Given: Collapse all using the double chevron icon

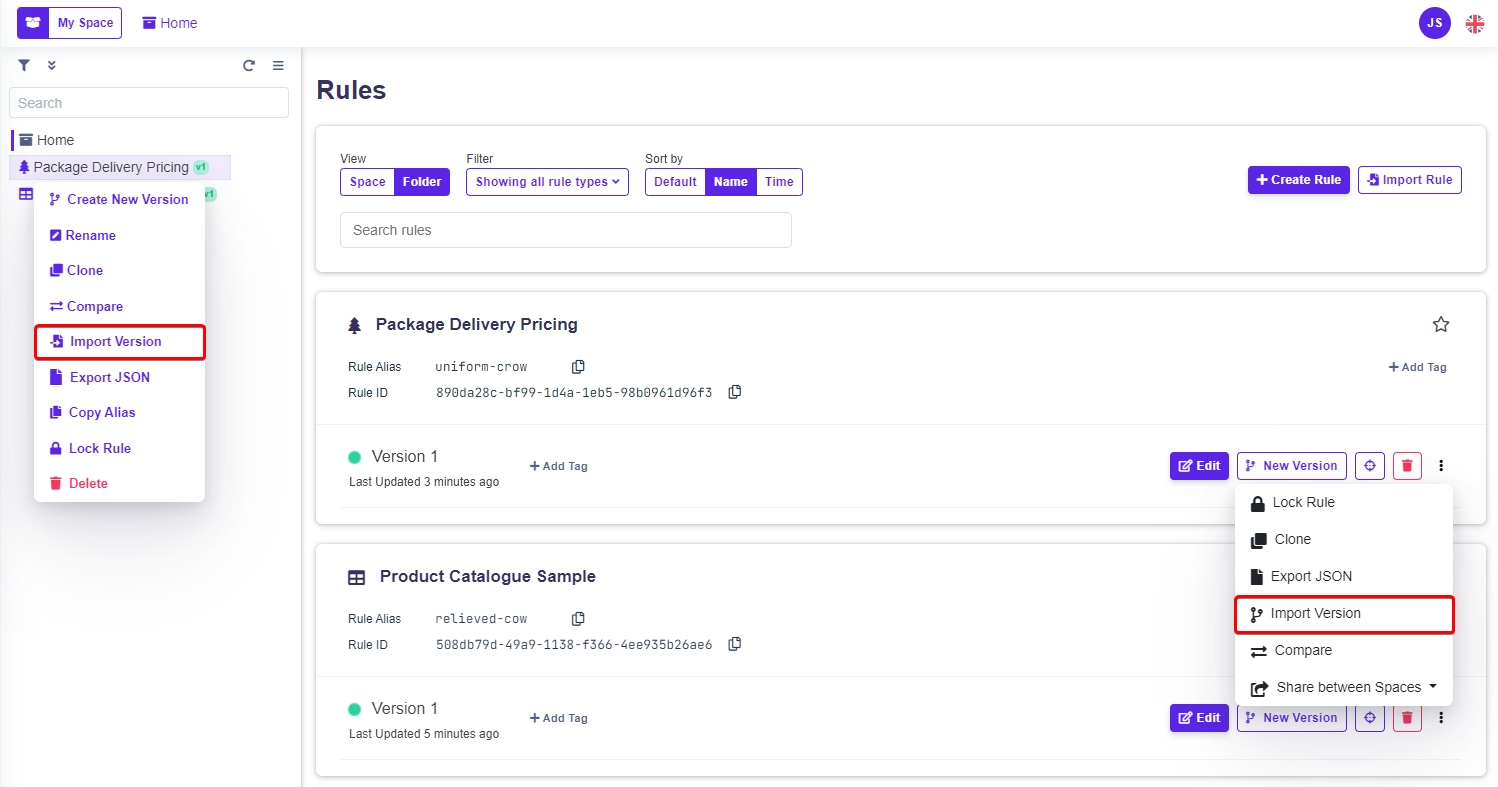Looking at the screenshot, I should coord(52,66).
